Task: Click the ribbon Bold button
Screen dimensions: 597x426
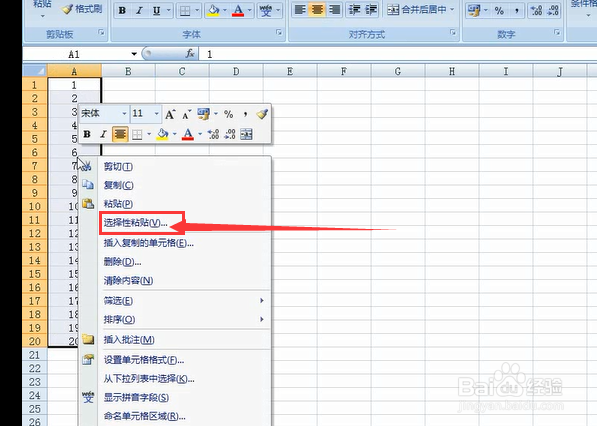Action: tap(122, 11)
